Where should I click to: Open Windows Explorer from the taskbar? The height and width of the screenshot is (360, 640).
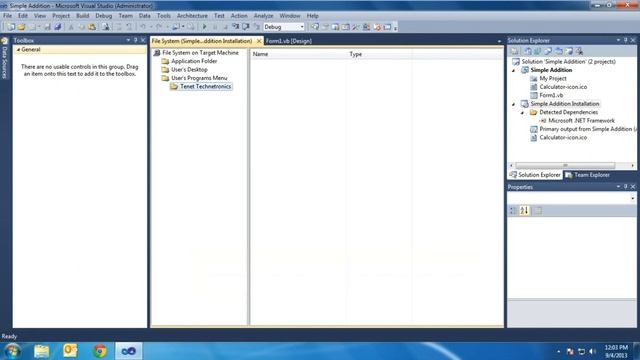[41, 351]
